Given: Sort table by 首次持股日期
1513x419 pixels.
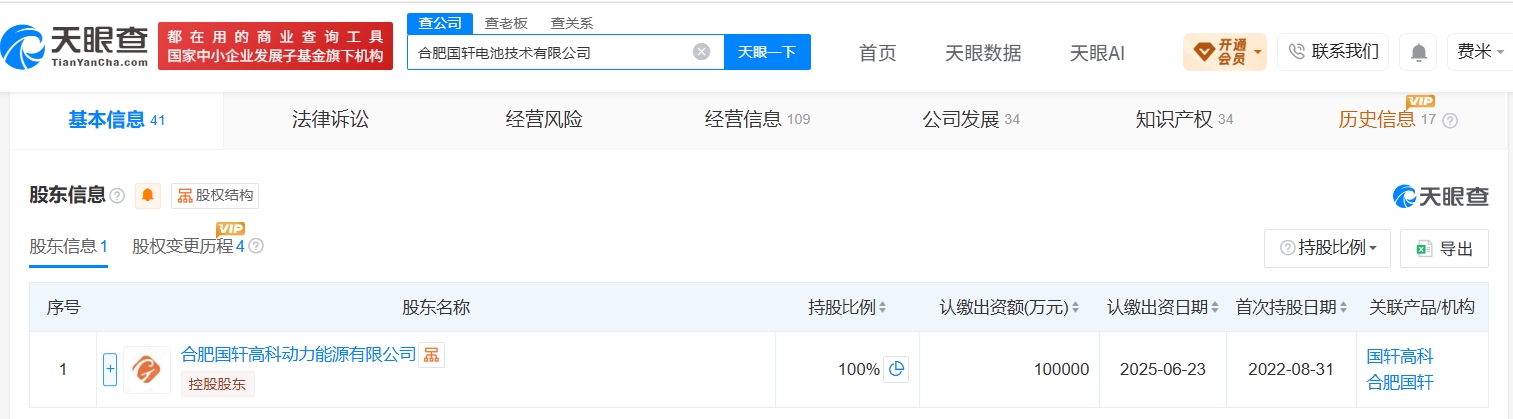Looking at the screenshot, I should [1291, 307].
